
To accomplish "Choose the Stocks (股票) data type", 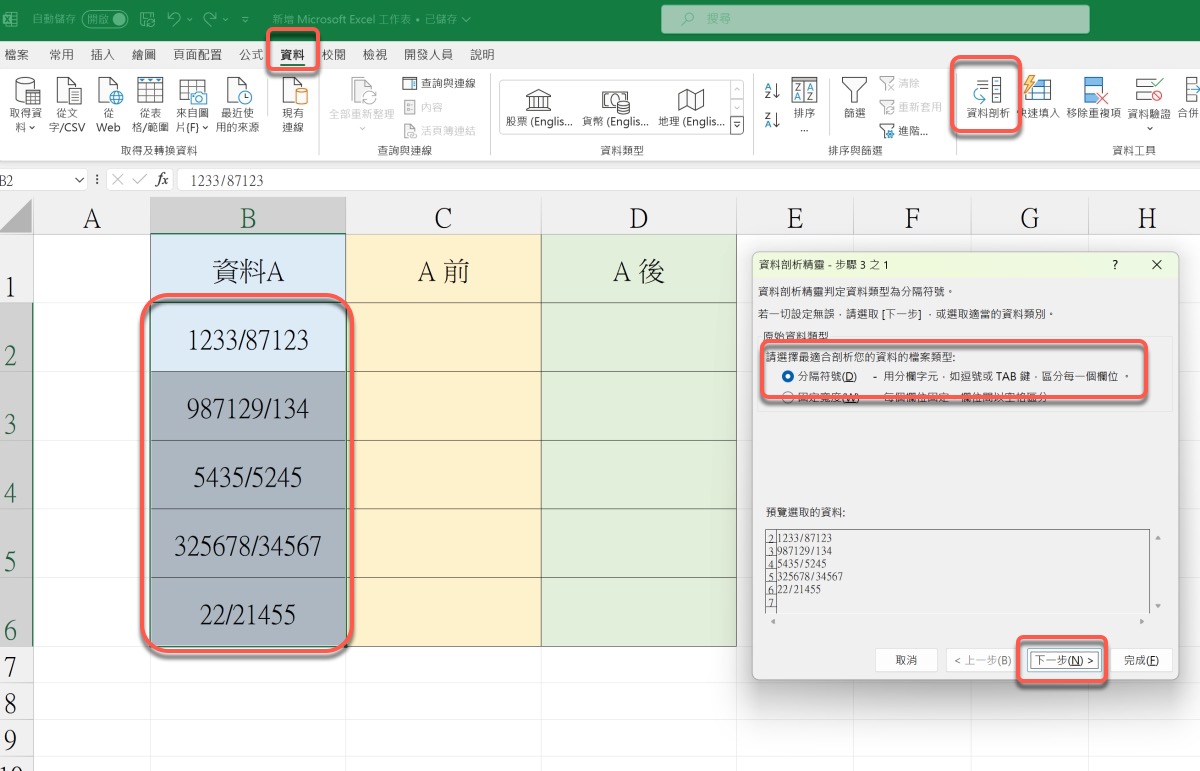I will click(538, 108).
